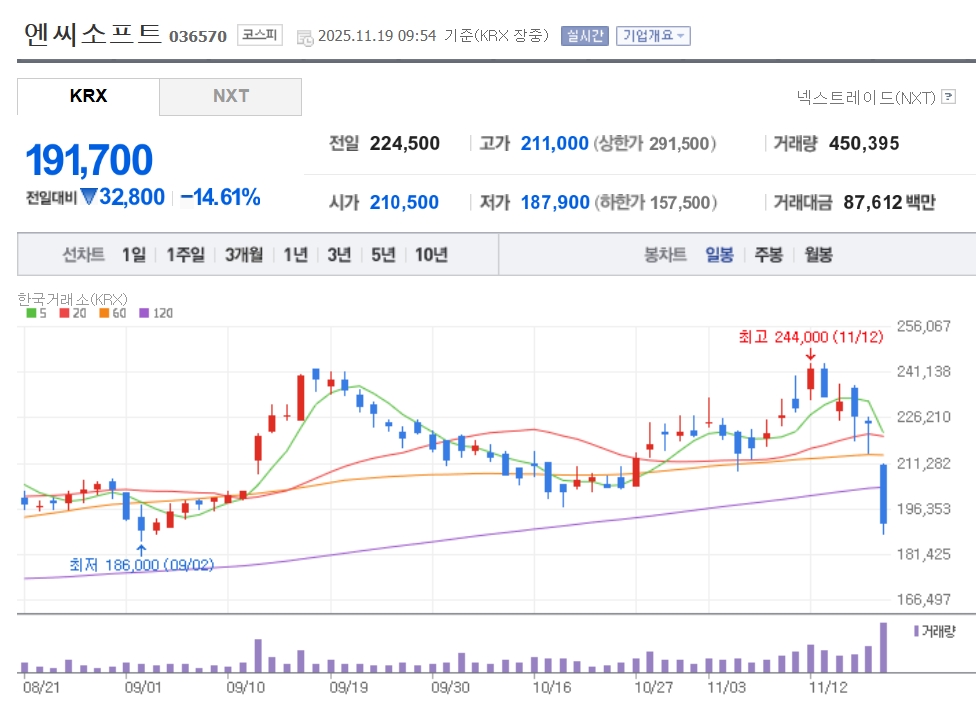Click the green 5-day moving average swatch
The height and width of the screenshot is (718, 976).
(x=30, y=313)
